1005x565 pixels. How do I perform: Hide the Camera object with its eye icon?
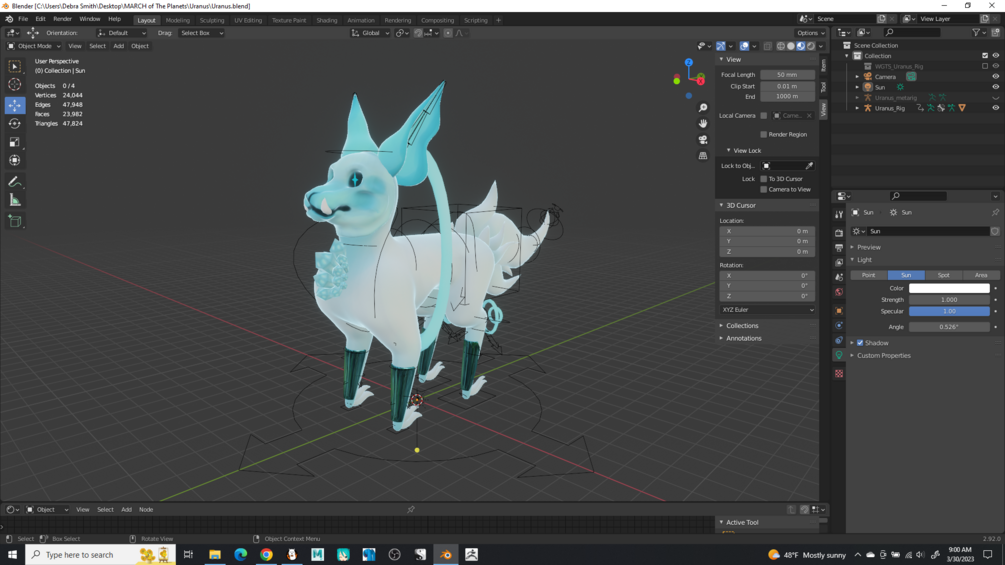995,77
